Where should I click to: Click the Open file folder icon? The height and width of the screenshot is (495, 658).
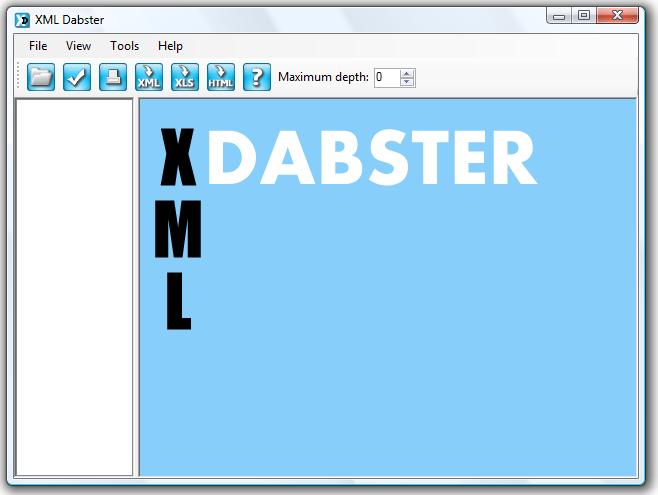(x=41, y=77)
